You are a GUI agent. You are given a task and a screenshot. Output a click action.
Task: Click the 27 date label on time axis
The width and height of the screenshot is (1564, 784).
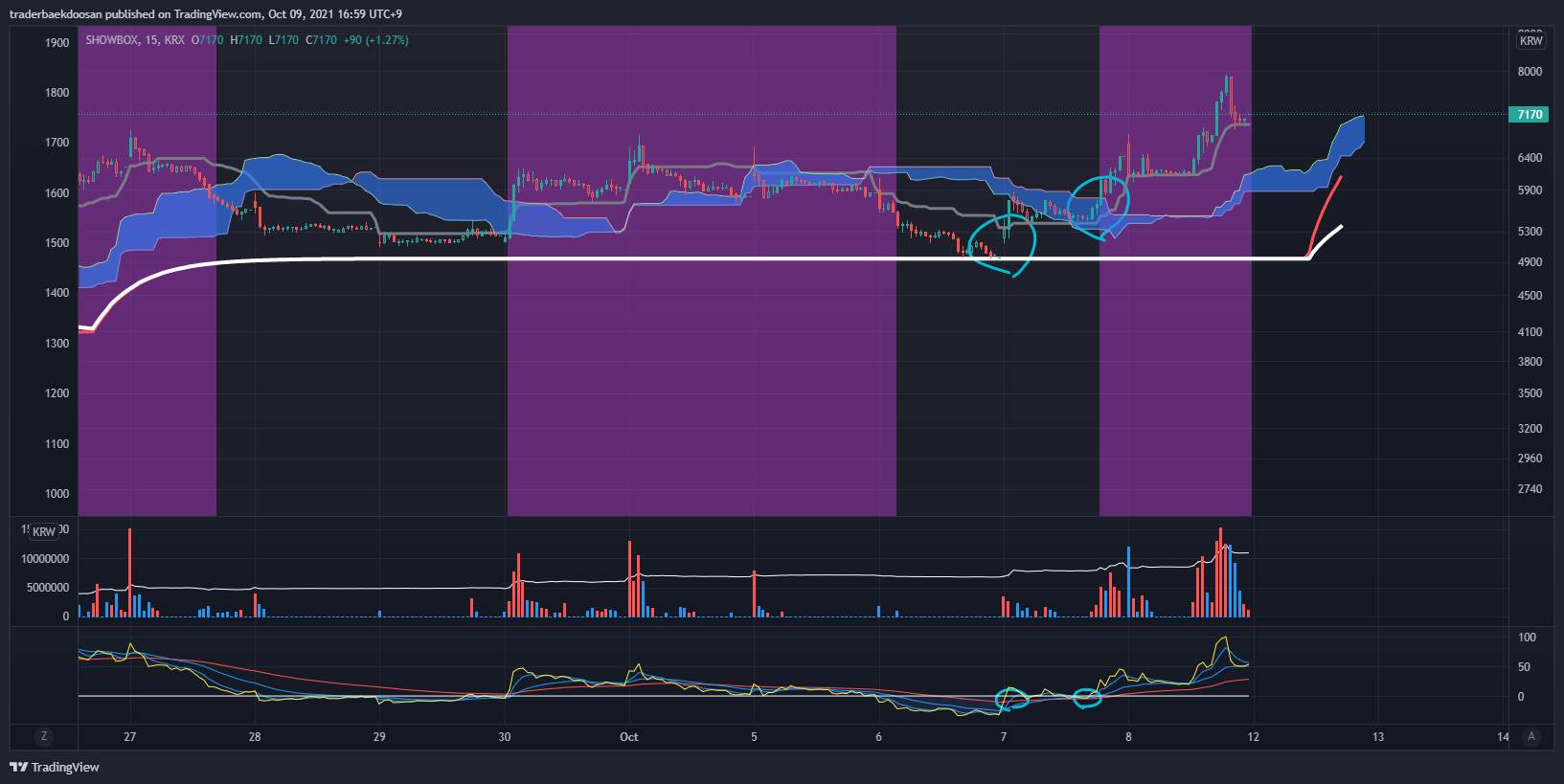point(130,736)
